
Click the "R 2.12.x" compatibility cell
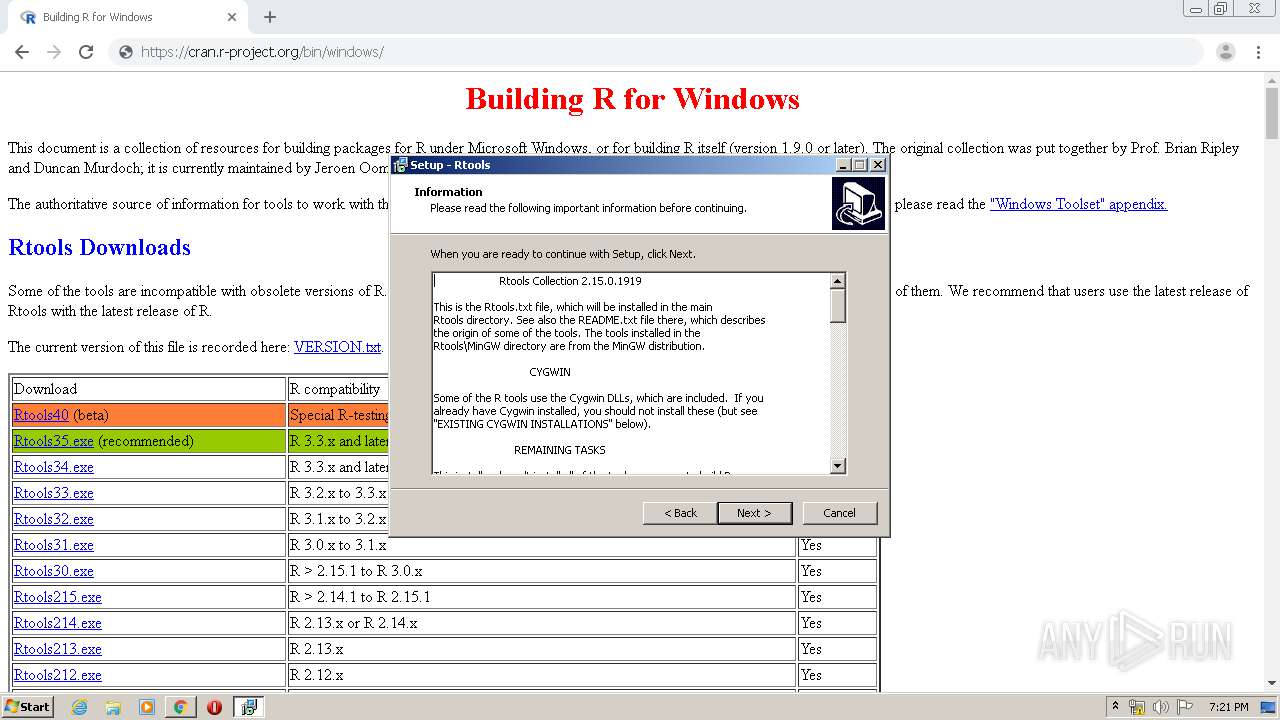point(541,675)
